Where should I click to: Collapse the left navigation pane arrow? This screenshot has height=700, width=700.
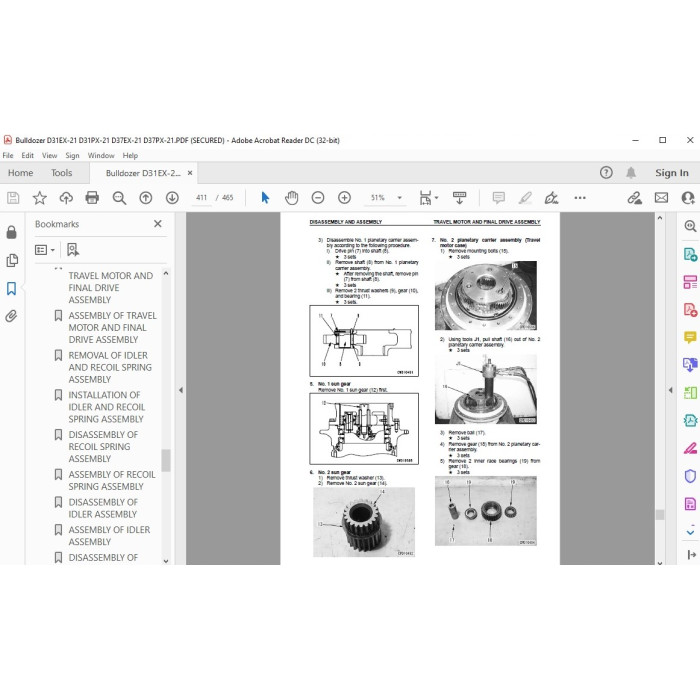pyautogui.click(x=181, y=390)
